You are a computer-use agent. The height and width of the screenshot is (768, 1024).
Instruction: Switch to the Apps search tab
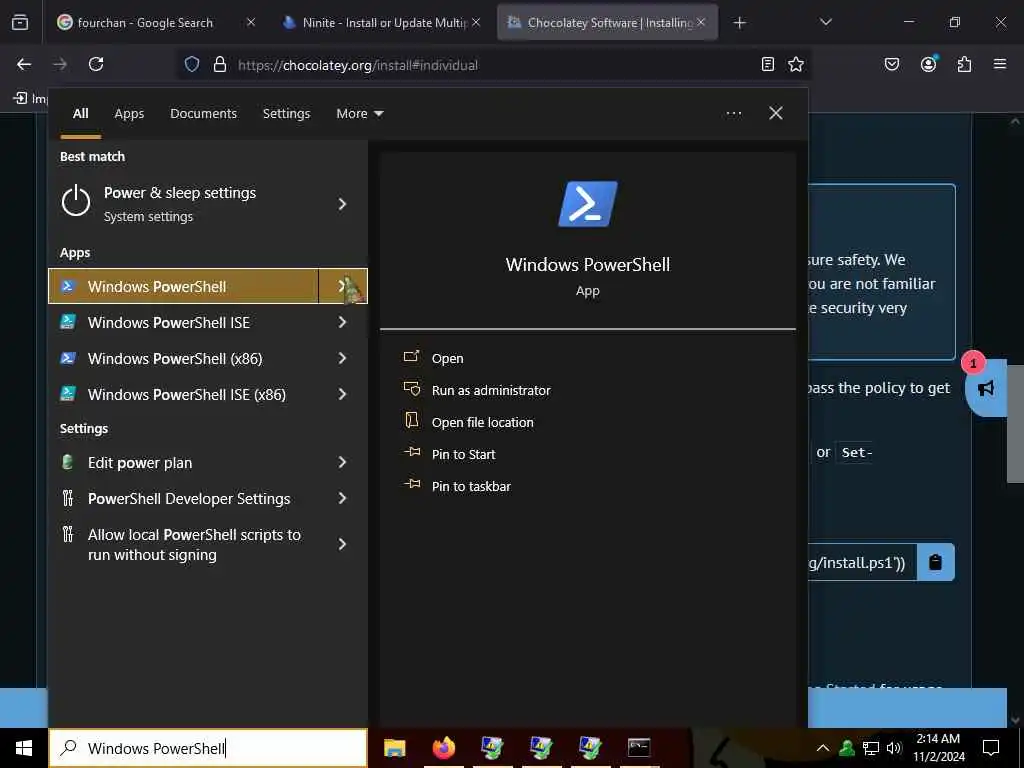point(129,114)
